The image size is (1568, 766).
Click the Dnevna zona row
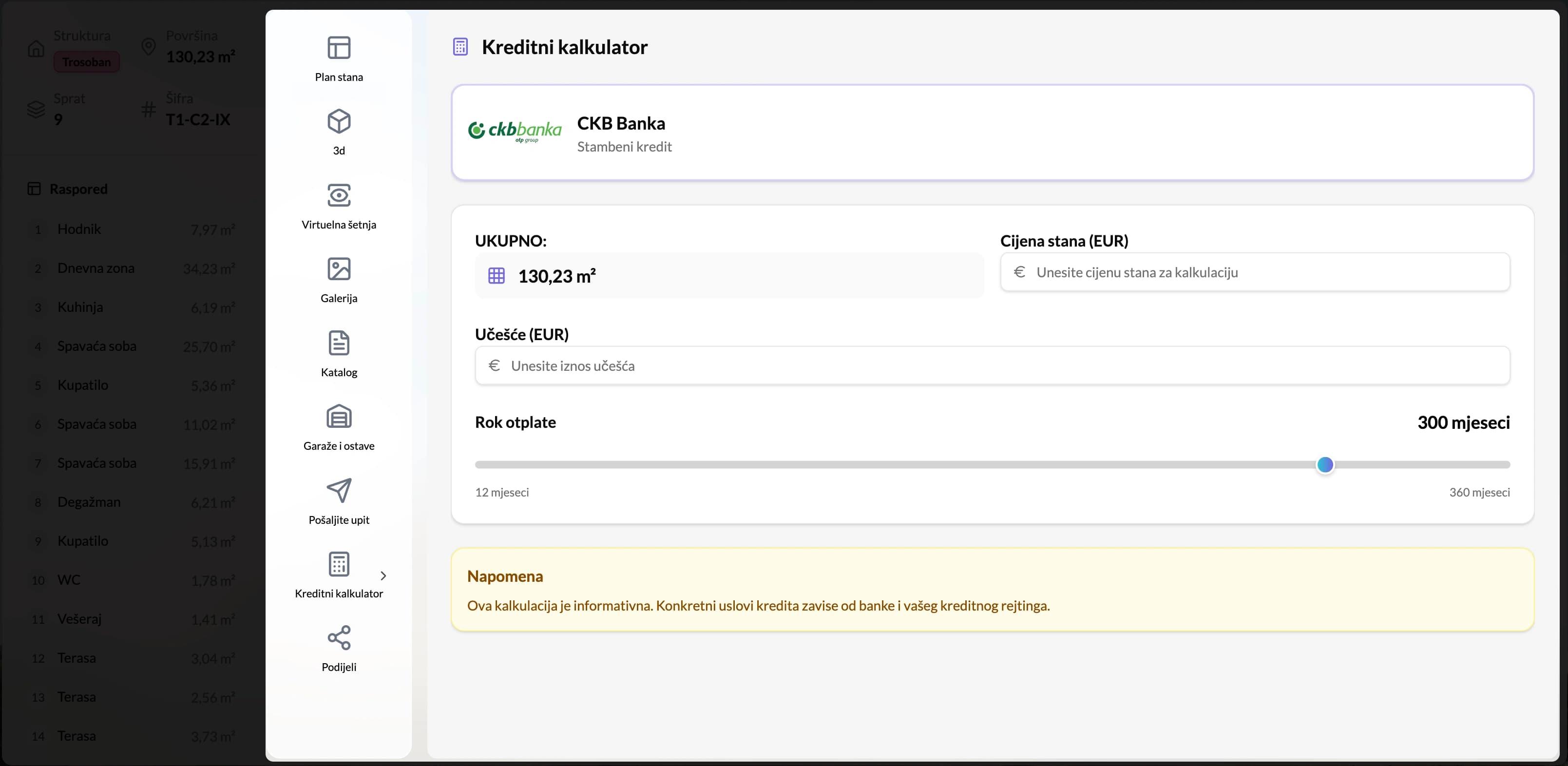(132, 268)
